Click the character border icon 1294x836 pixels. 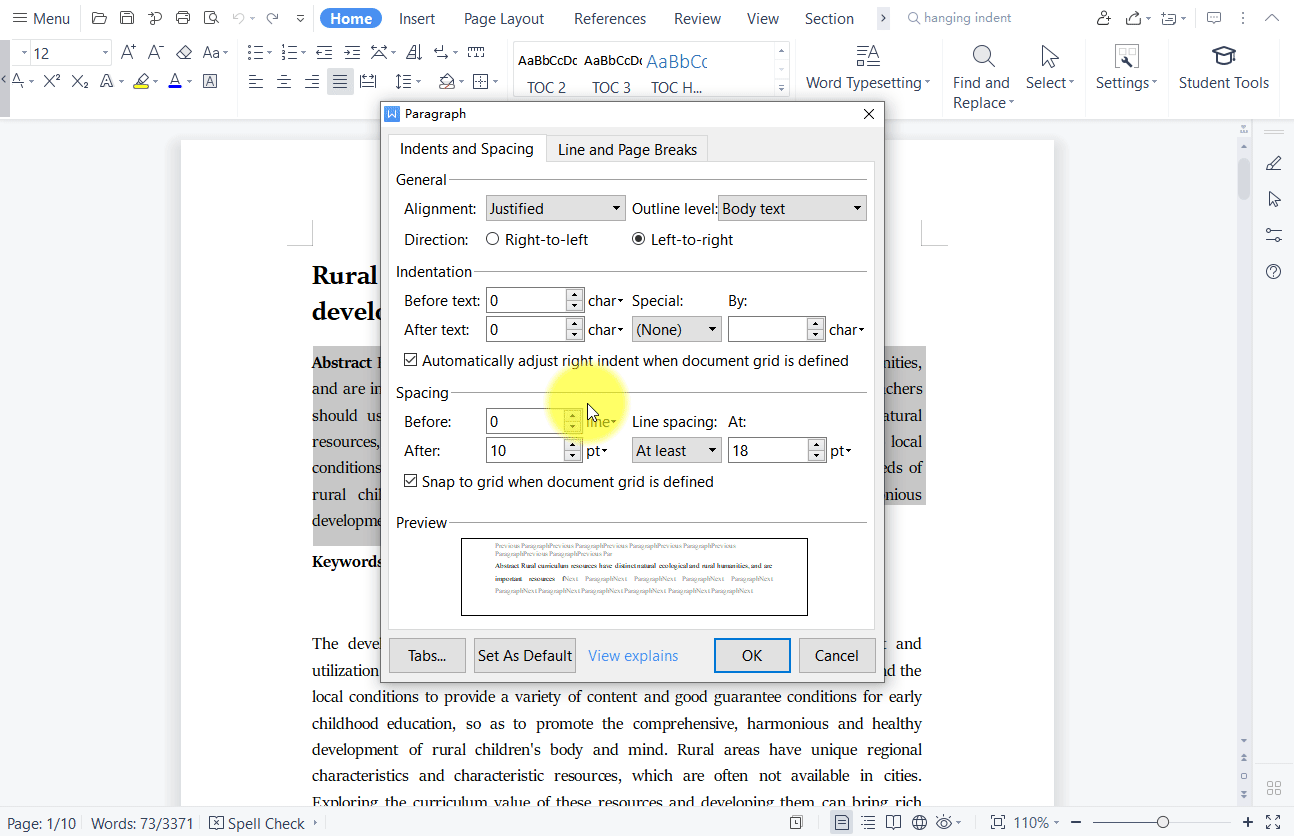210,82
